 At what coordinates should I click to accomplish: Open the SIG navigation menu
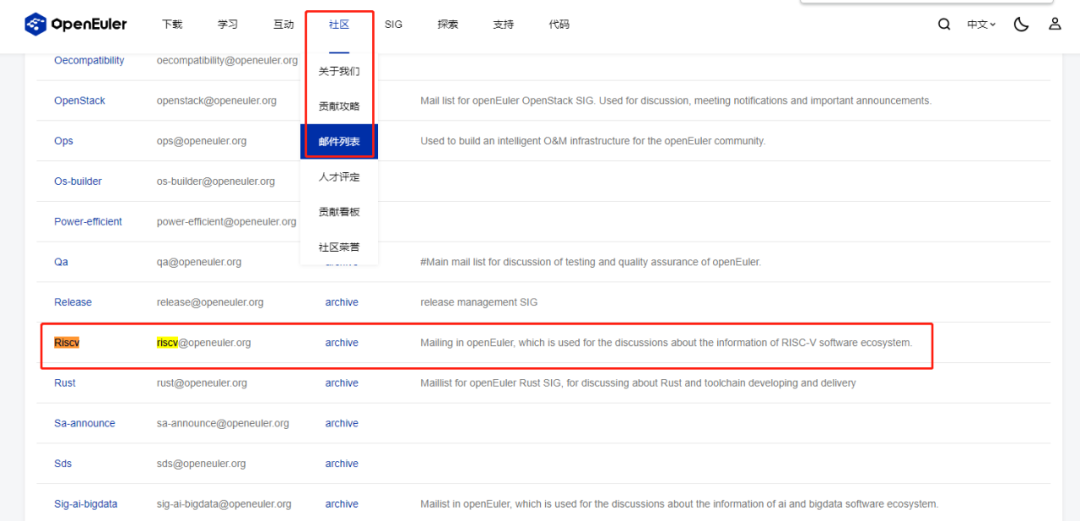pyautogui.click(x=393, y=24)
